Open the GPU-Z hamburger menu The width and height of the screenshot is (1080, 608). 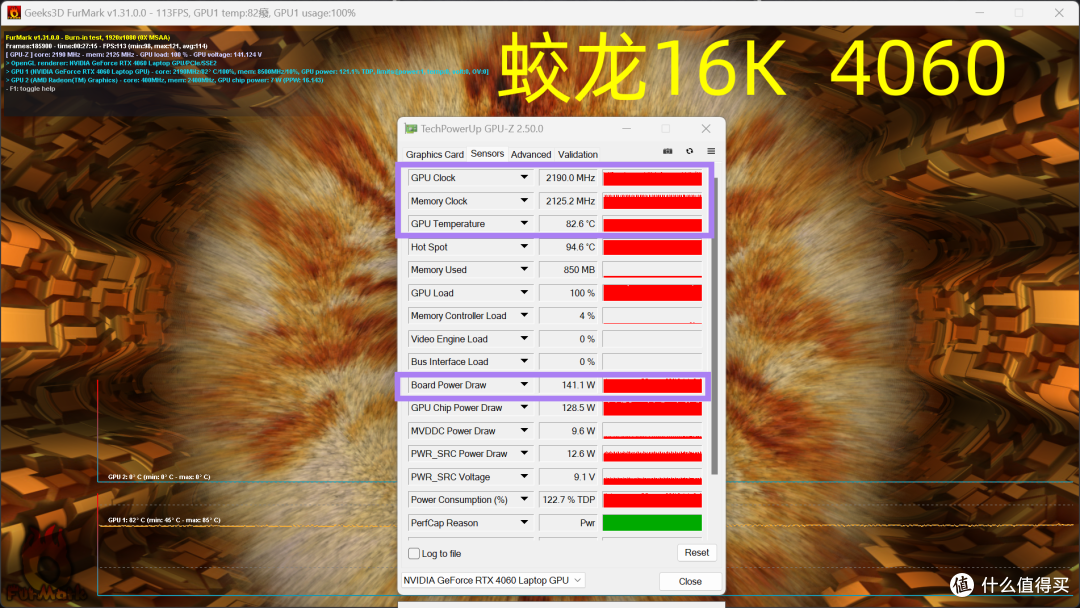tap(711, 152)
